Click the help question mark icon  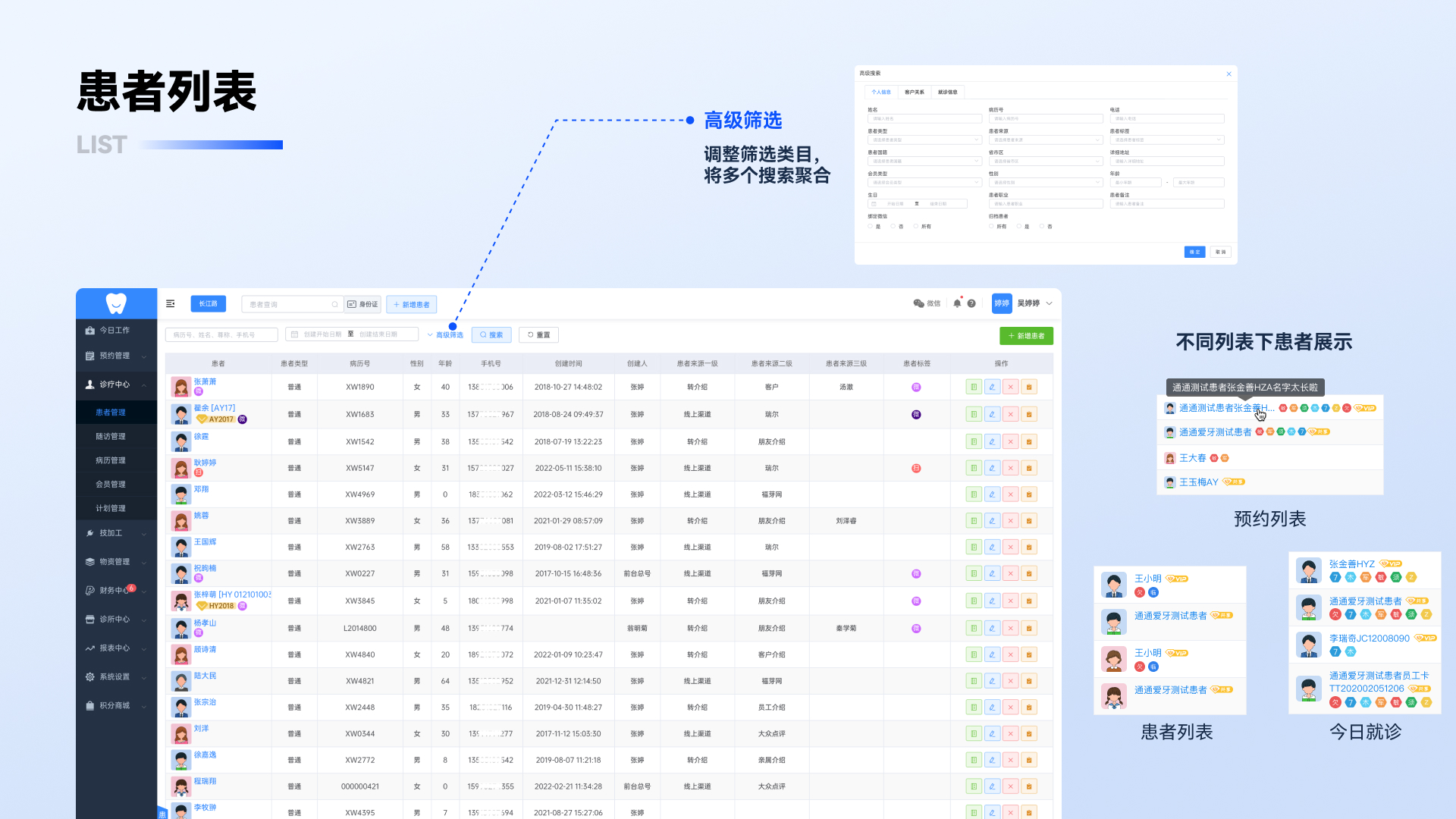(x=971, y=303)
